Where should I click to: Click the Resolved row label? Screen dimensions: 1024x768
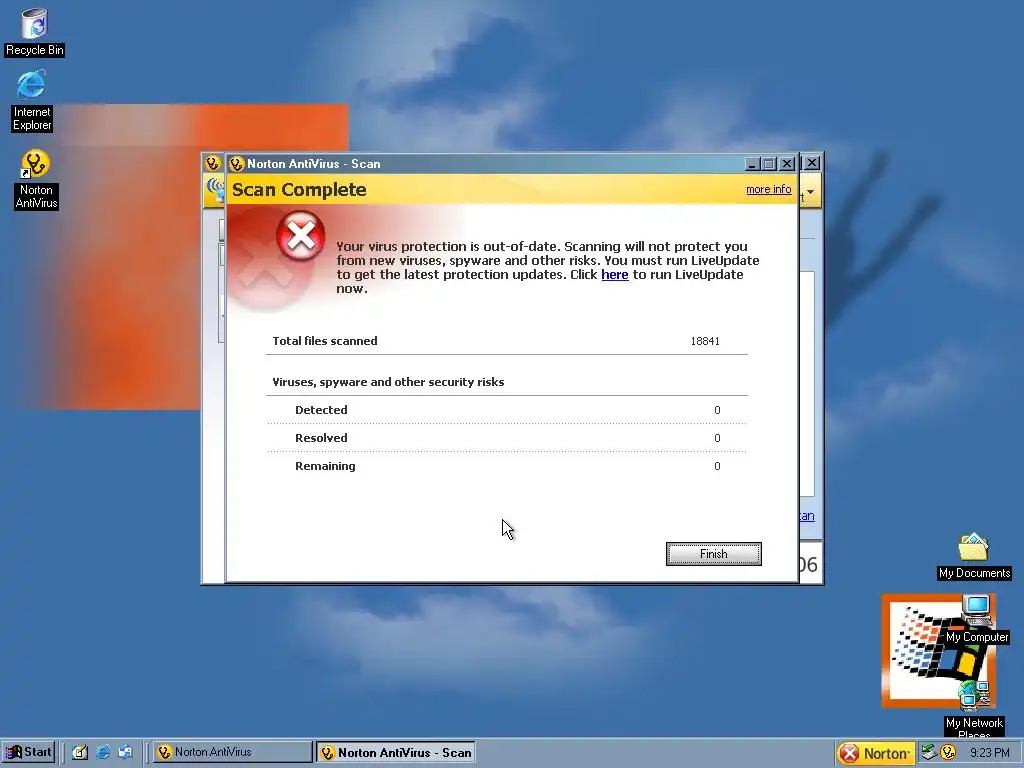point(321,438)
